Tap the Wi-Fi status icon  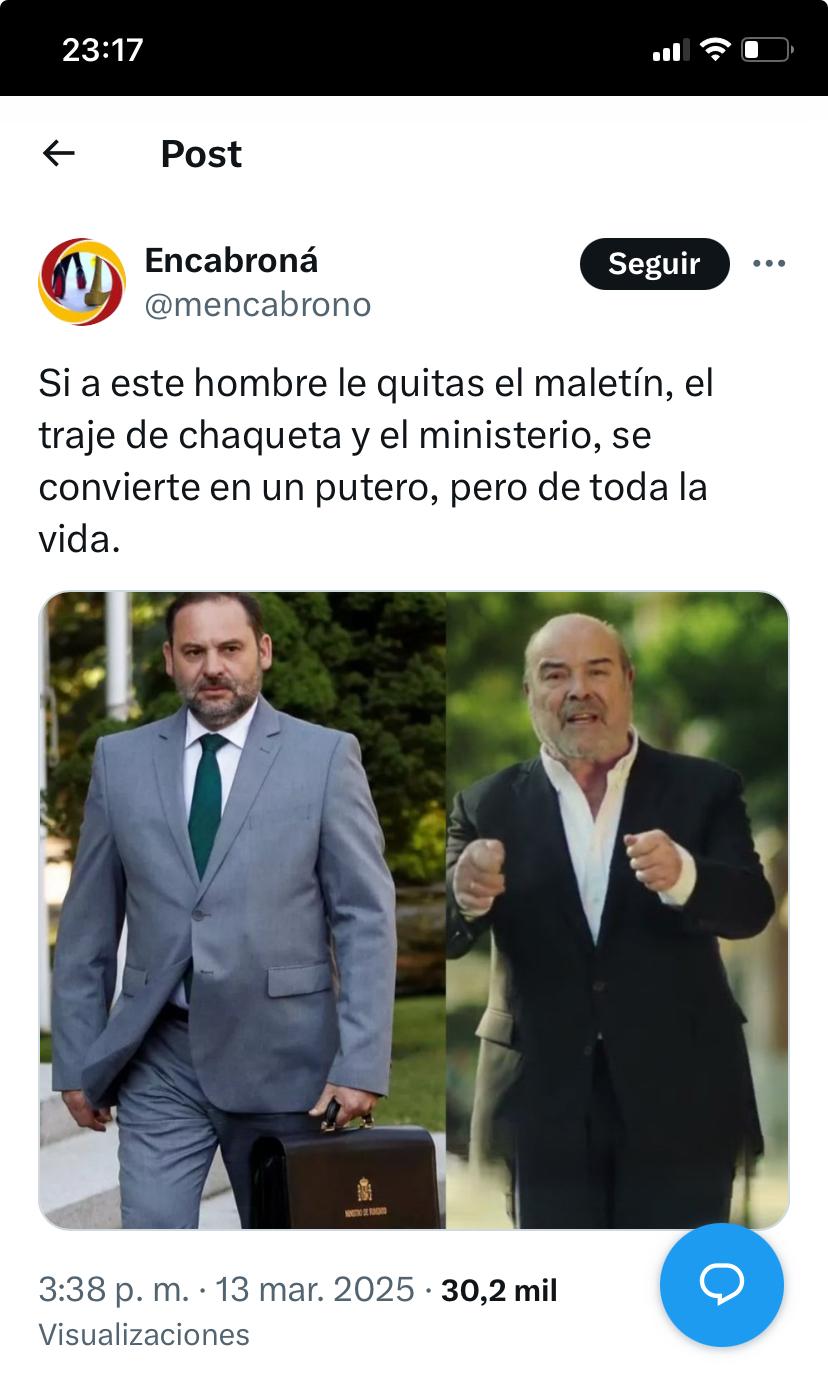715,49
